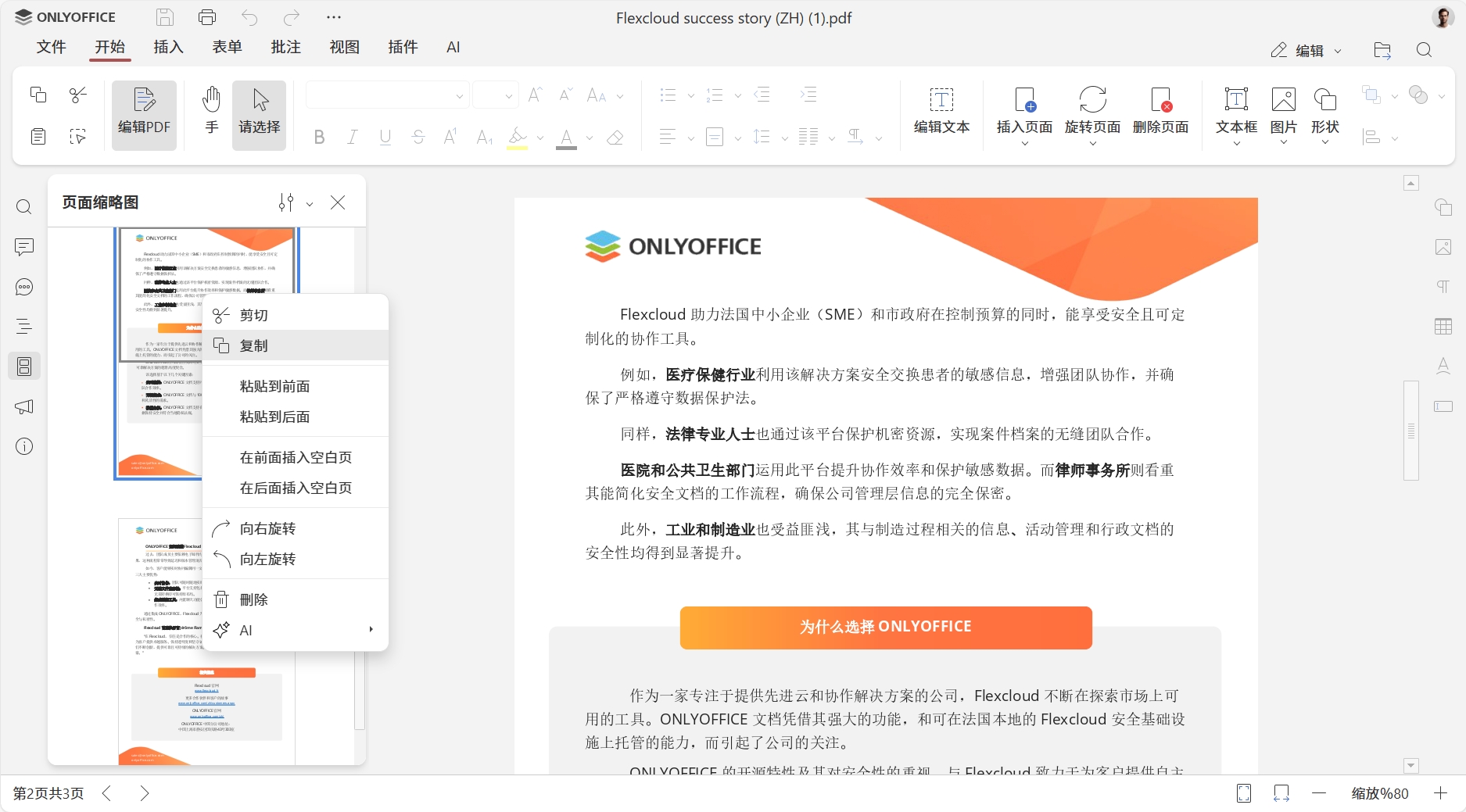
Task: Copy selection using the toolbar copy icon
Action: point(38,95)
